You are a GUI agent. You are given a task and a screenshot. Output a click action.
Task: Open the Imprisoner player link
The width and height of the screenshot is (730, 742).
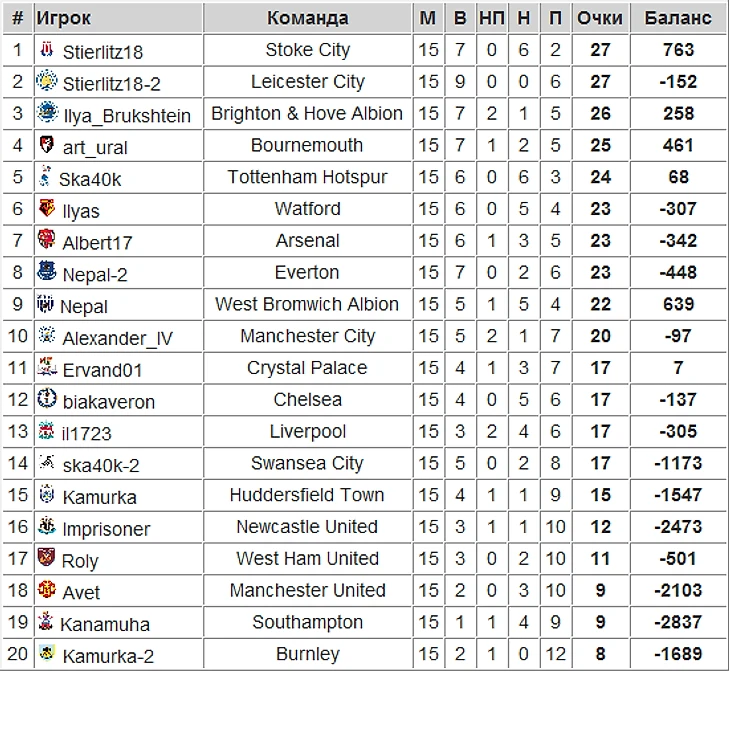pyautogui.click(x=106, y=529)
